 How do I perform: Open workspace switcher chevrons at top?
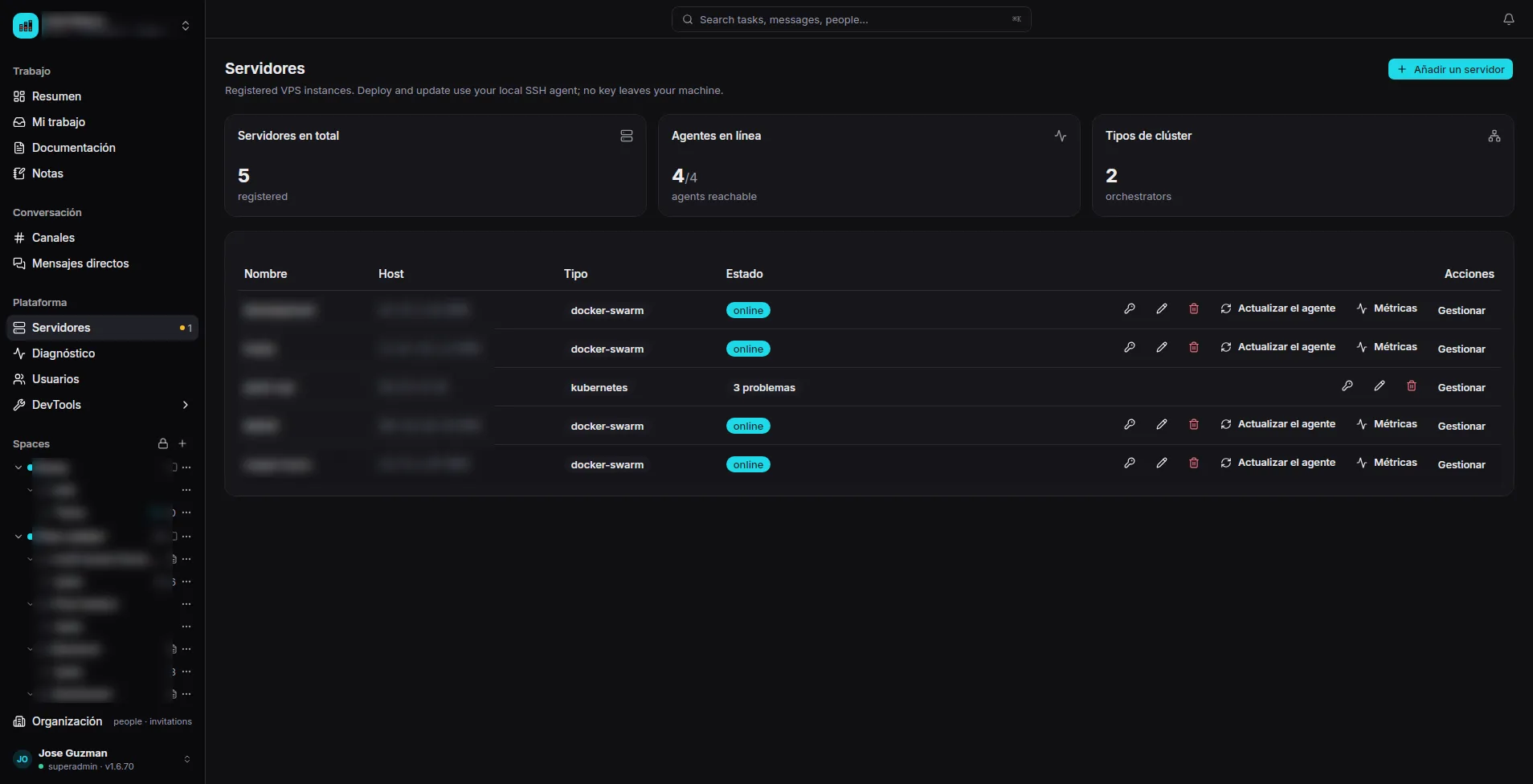[x=186, y=26]
